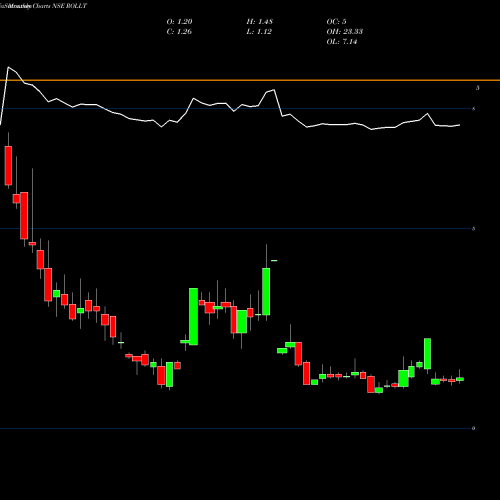Viewport: 500px width, 500px height.
Task: Click the 'O: 1.20' open price value
Action: coord(179,22)
